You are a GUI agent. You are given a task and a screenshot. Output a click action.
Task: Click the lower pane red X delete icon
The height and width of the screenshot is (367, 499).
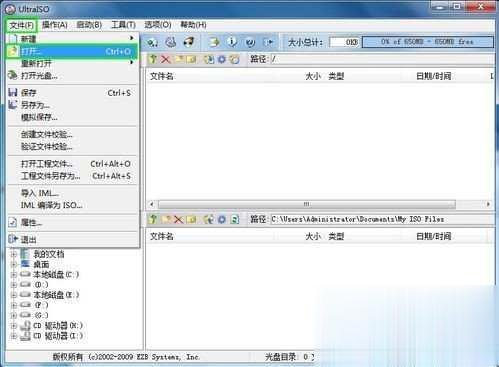179,219
